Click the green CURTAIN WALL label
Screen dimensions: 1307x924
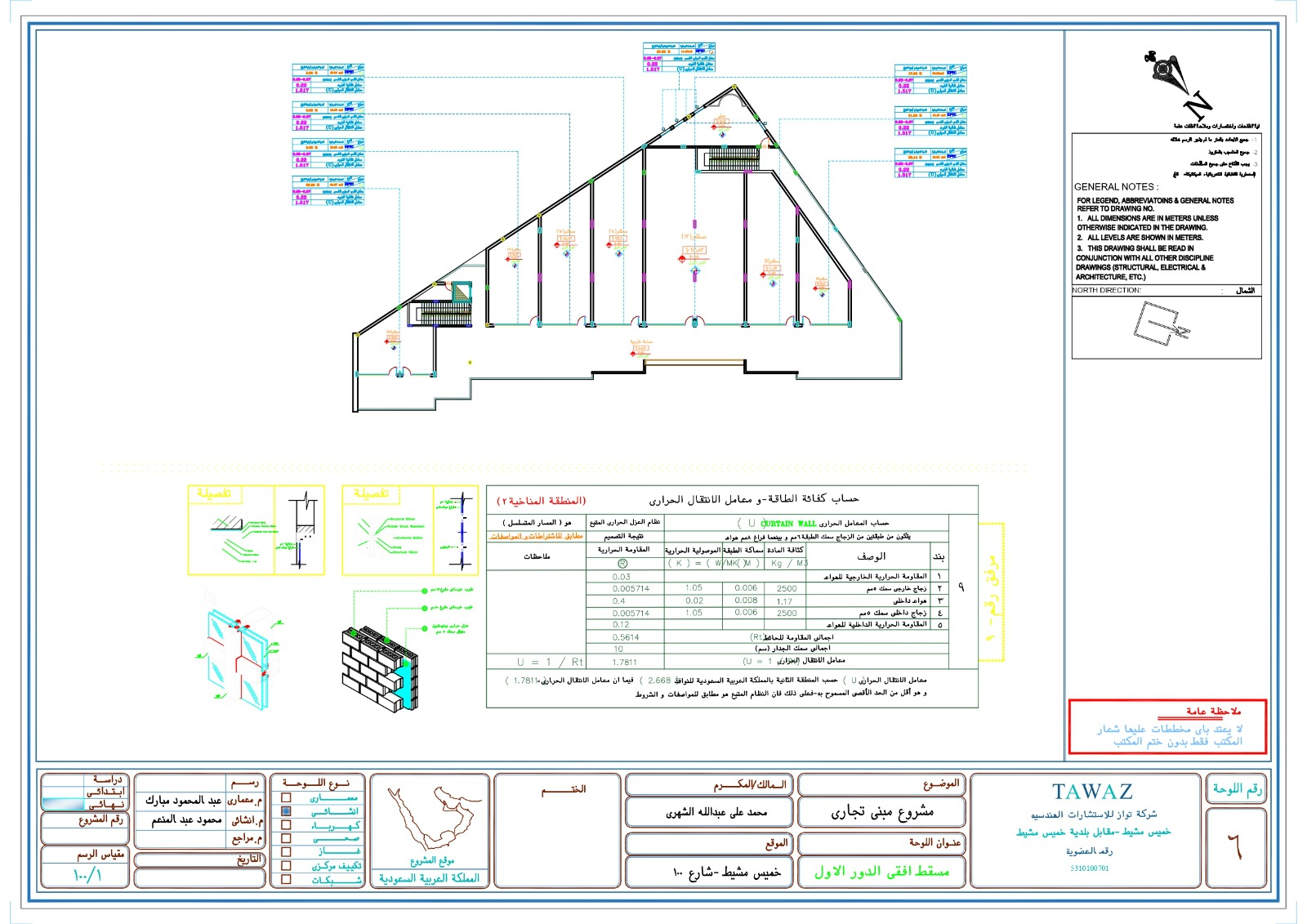788,523
